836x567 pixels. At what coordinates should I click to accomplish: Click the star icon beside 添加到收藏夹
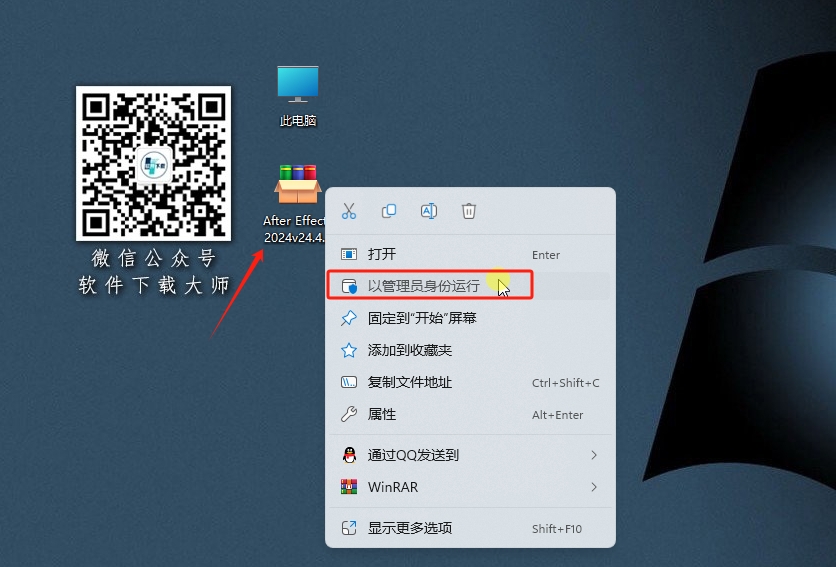[x=349, y=350]
